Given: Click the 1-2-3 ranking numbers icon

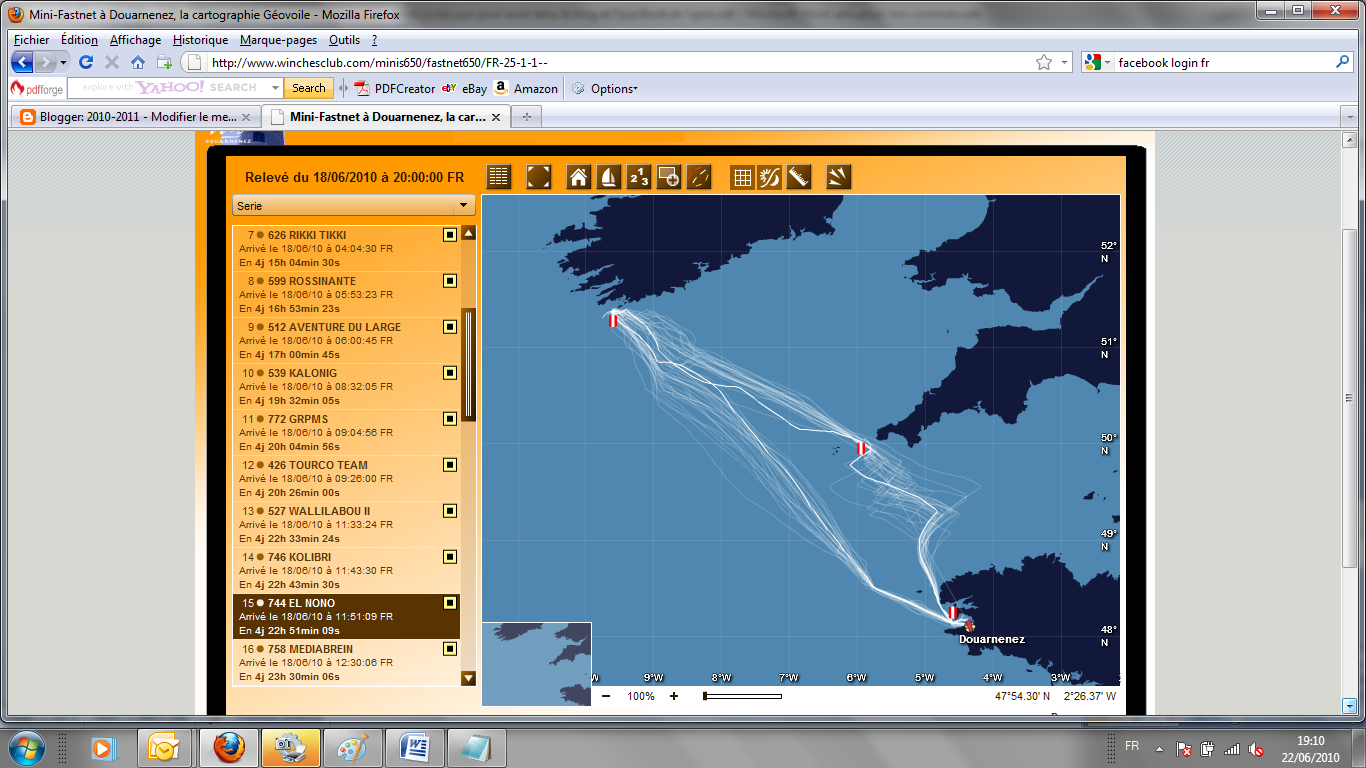Looking at the screenshot, I should [x=638, y=177].
